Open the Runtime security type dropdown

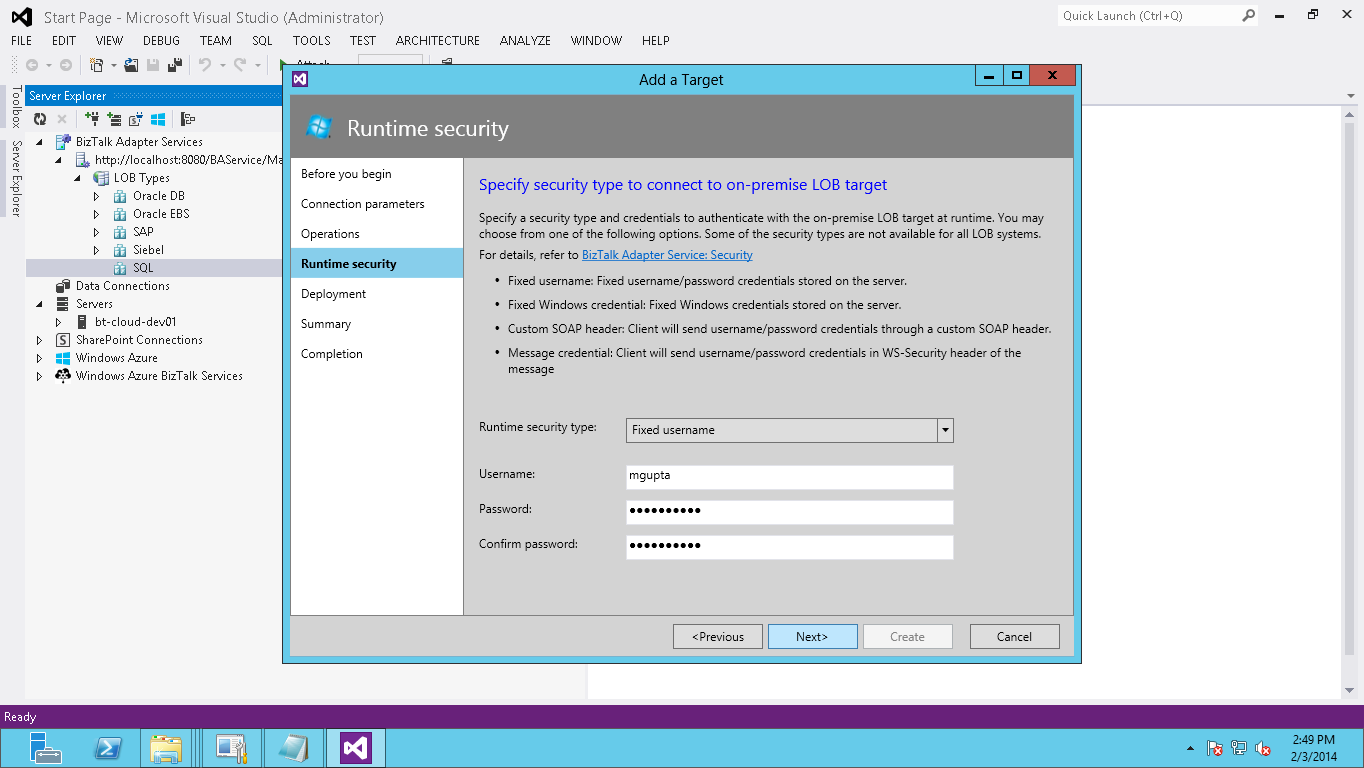click(945, 430)
